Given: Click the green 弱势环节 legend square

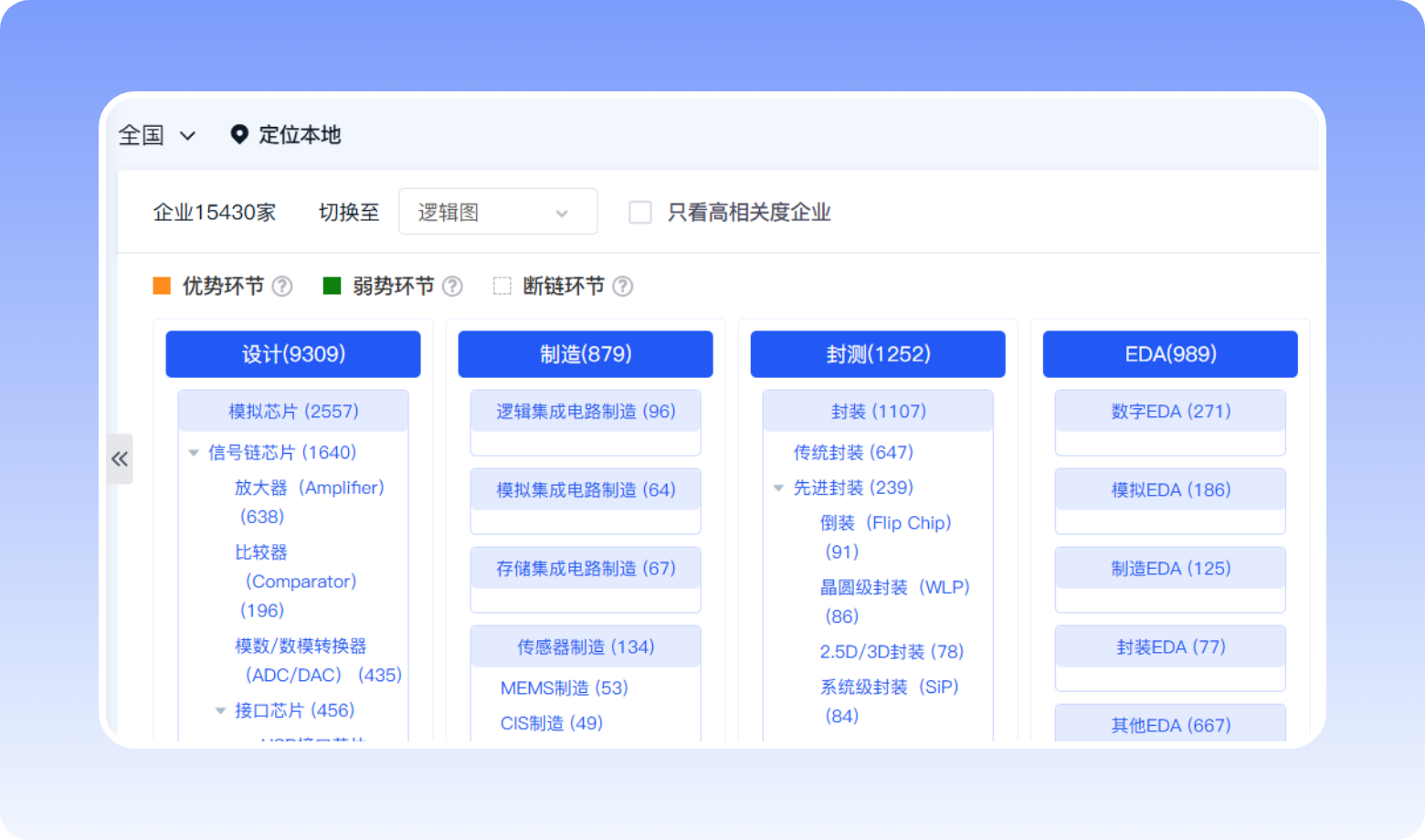Looking at the screenshot, I should click(x=330, y=286).
